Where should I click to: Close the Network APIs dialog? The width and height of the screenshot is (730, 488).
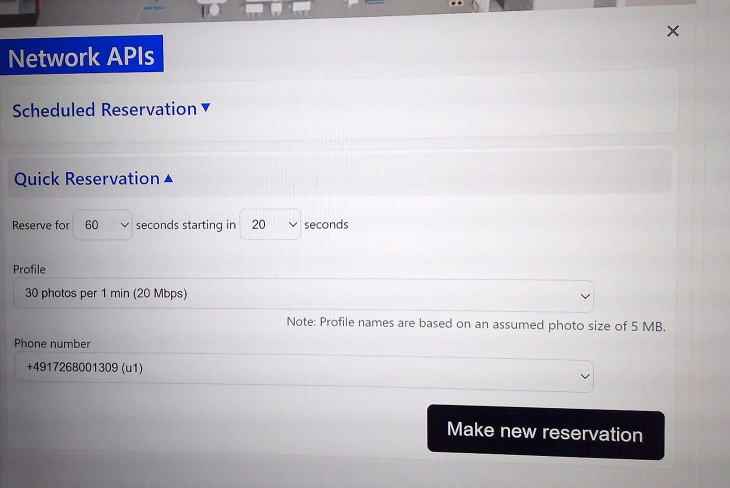(x=673, y=31)
